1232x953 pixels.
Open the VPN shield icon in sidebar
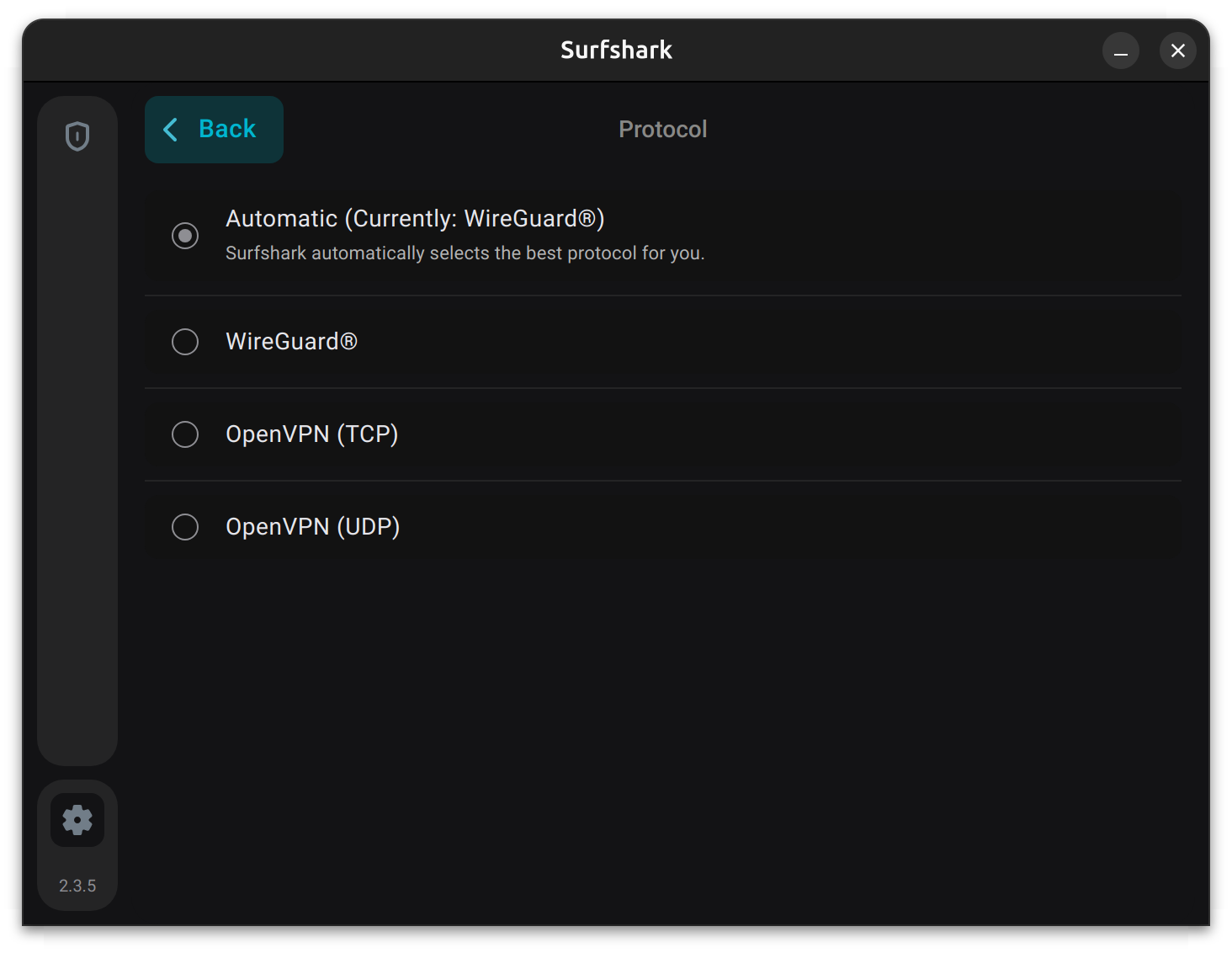77,136
